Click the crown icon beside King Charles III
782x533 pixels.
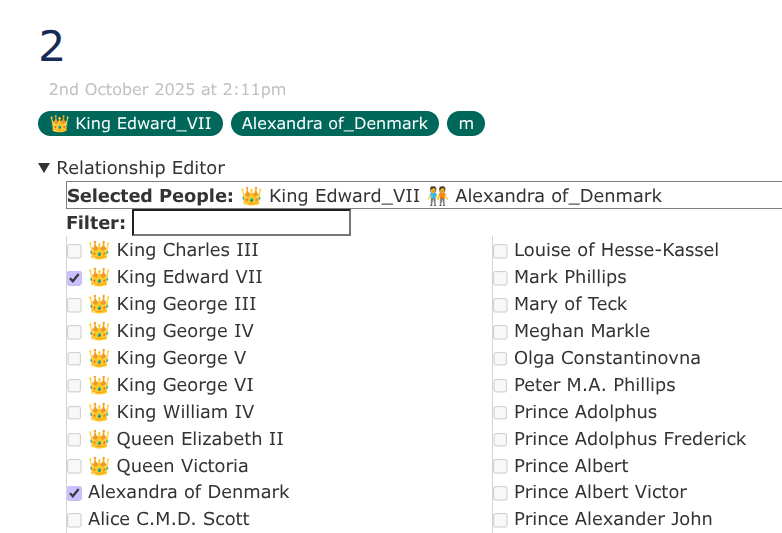tap(98, 250)
